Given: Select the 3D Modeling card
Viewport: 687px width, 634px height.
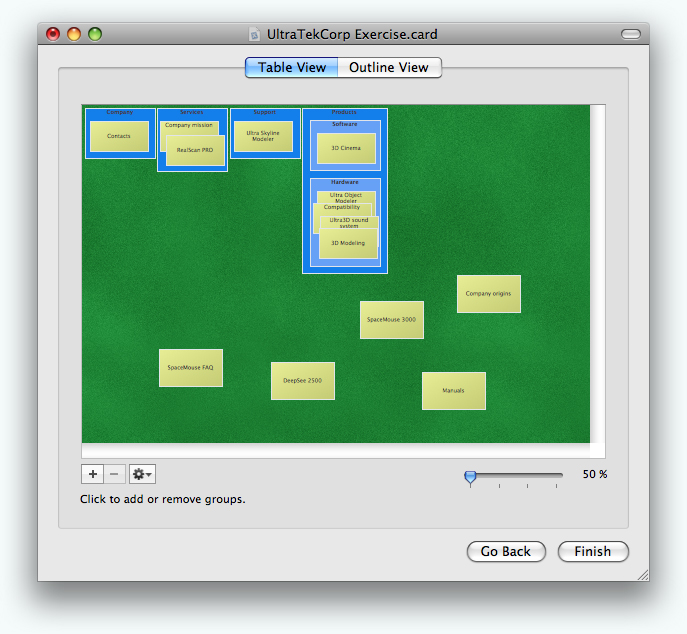Looking at the screenshot, I should click(348, 243).
